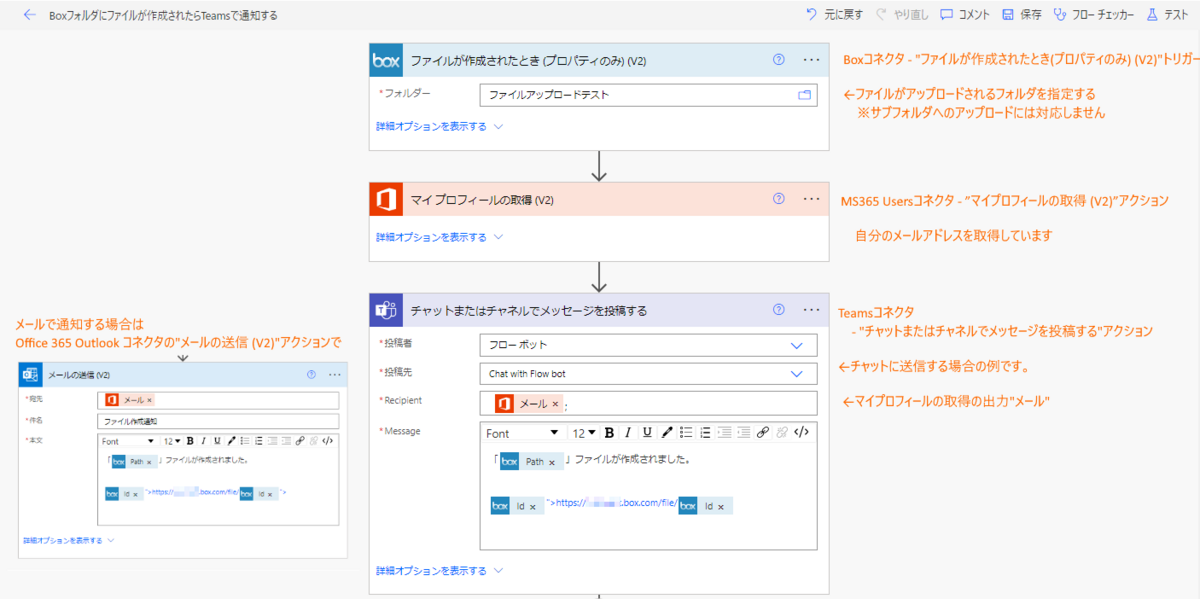The height and width of the screenshot is (599, 1200).
Task: Toggle italic formatting in the メールの送信 body
Action: [203, 441]
